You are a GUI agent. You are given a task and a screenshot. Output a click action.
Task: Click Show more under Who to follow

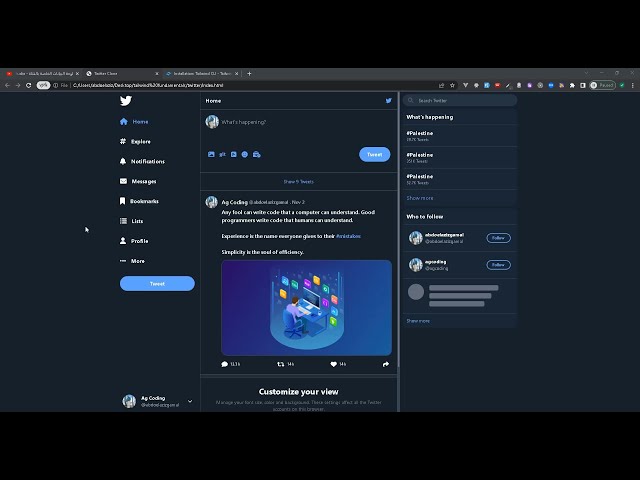pyautogui.click(x=418, y=321)
